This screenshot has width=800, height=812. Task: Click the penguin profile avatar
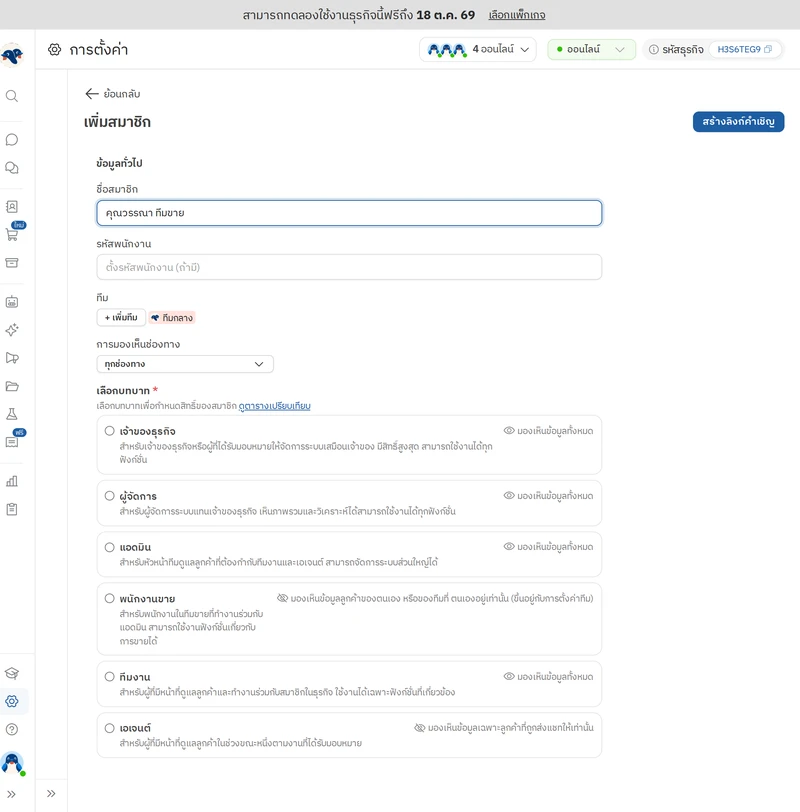click(x=12, y=763)
